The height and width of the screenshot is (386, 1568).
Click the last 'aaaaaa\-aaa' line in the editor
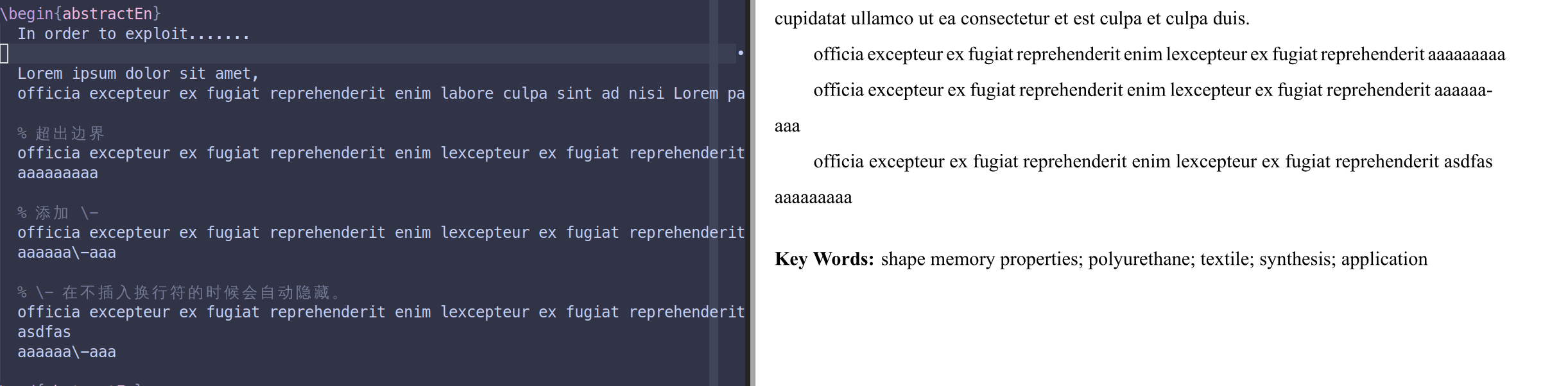(x=67, y=352)
